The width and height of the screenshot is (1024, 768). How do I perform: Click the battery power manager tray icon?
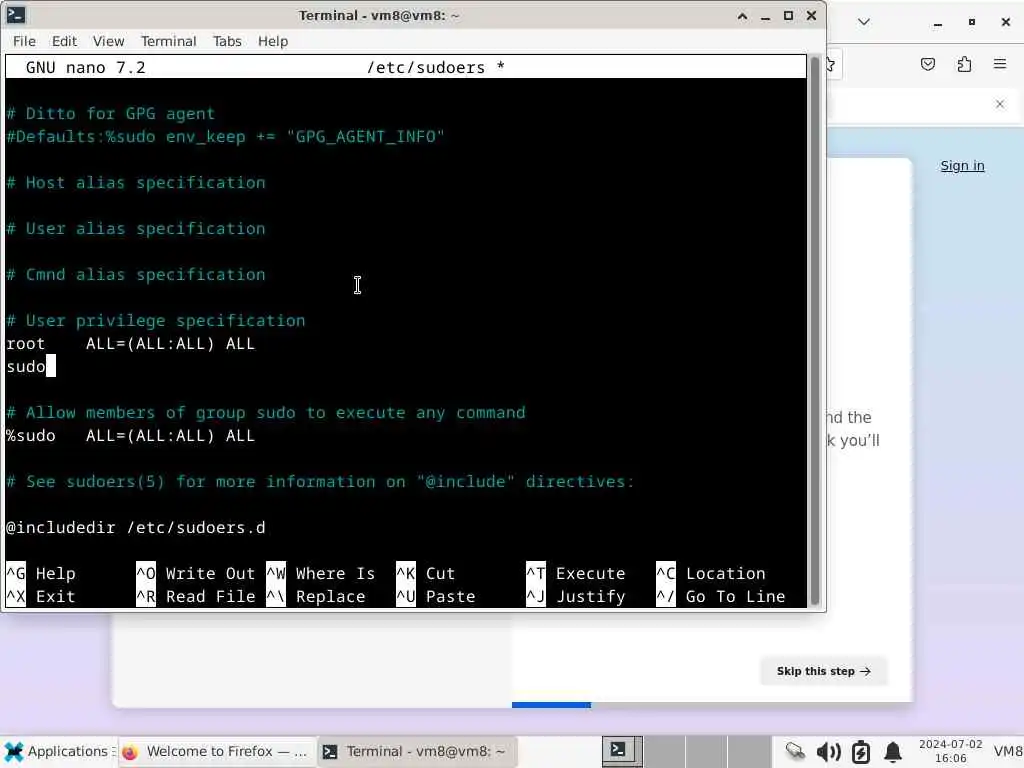pyautogui.click(x=861, y=752)
